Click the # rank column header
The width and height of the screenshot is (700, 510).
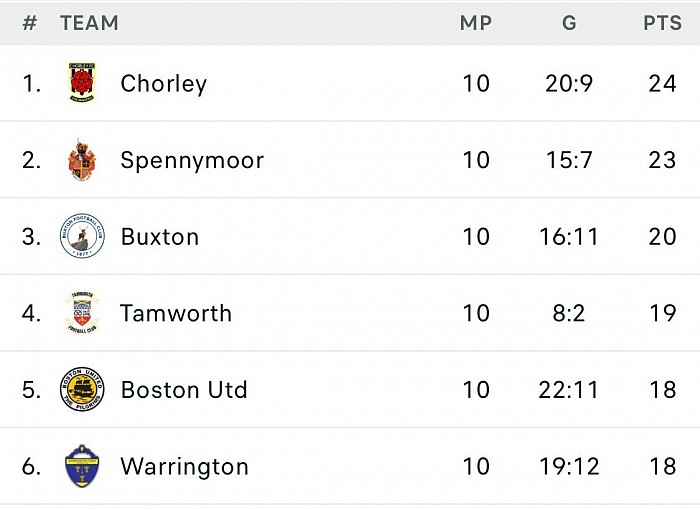point(29,23)
